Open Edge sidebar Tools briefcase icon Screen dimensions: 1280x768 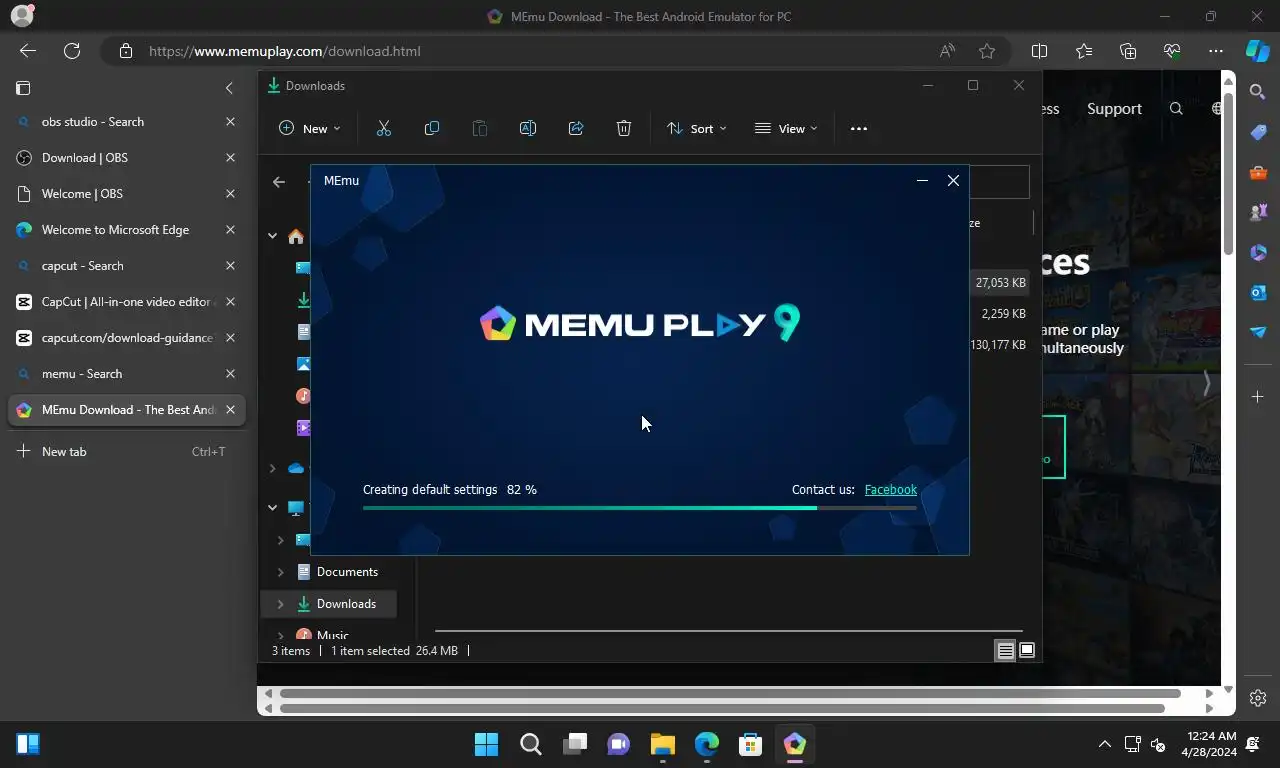[1258, 172]
